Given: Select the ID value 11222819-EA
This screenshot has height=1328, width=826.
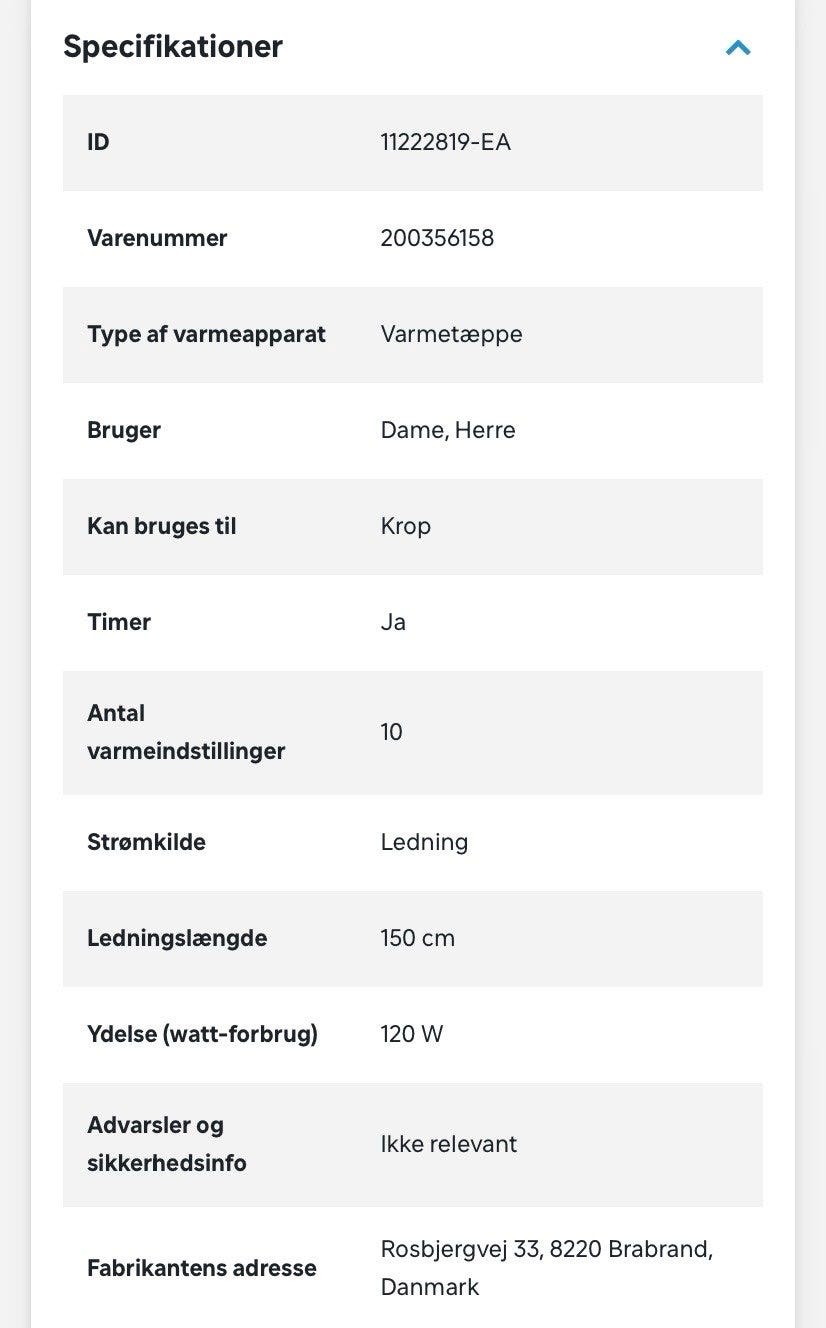Looking at the screenshot, I should coord(446,142).
